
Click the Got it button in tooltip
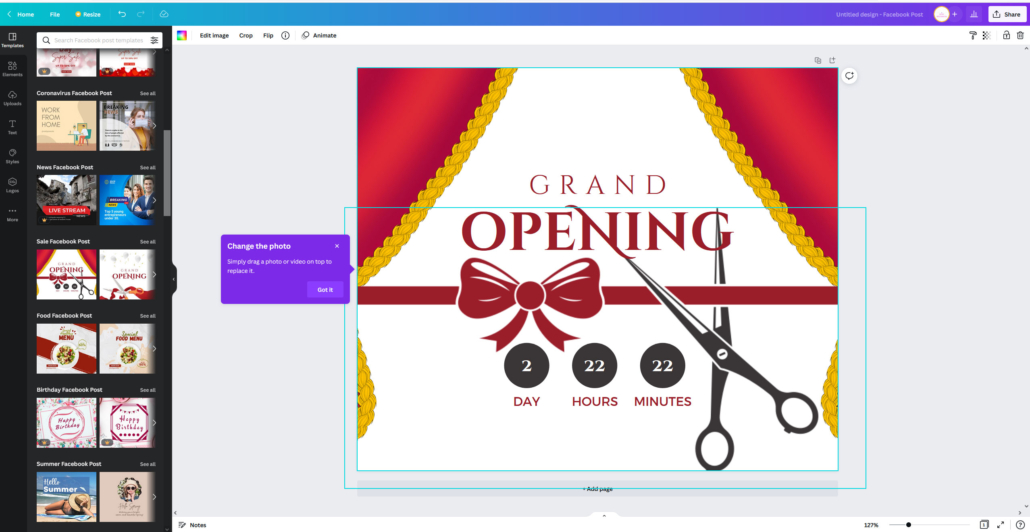coord(325,289)
